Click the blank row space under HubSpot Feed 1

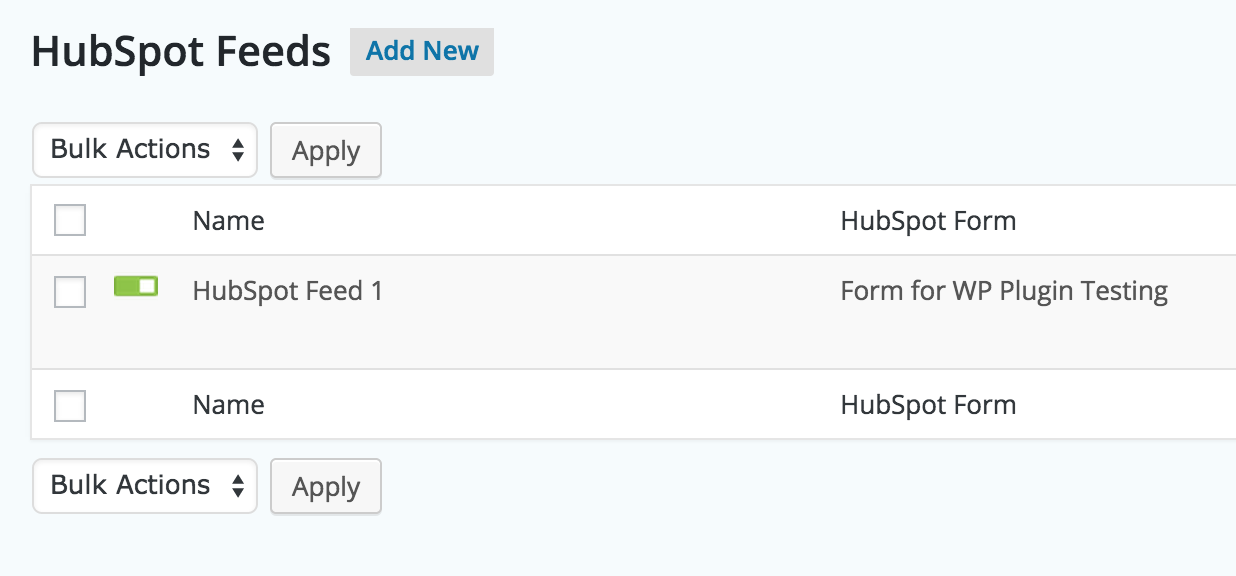pos(500,340)
